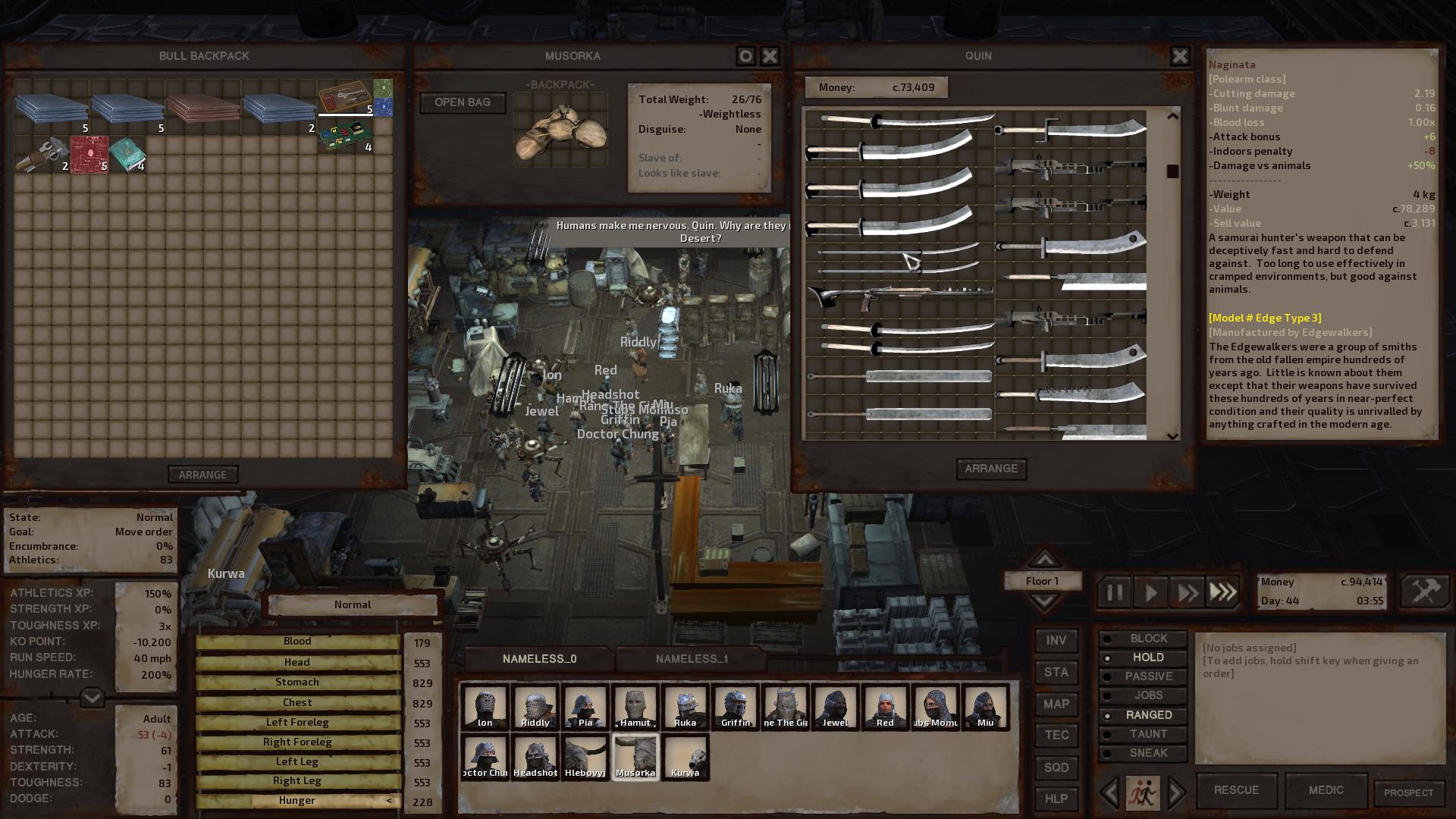Go down one floor arrow
This screenshot has height=819, width=1456.
[x=1044, y=602]
